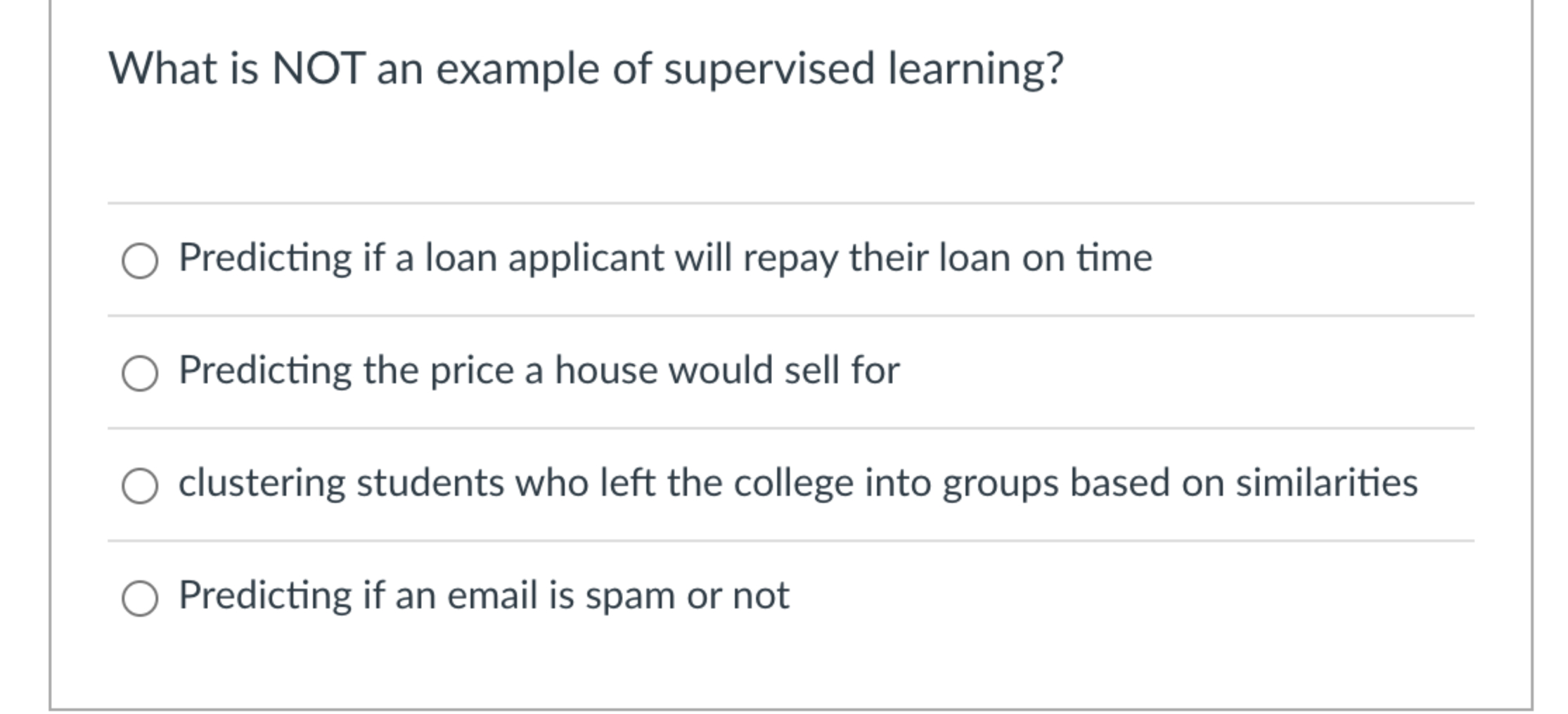Click the radio circle beside clustering students
The image size is (1568, 714).
(144, 484)
